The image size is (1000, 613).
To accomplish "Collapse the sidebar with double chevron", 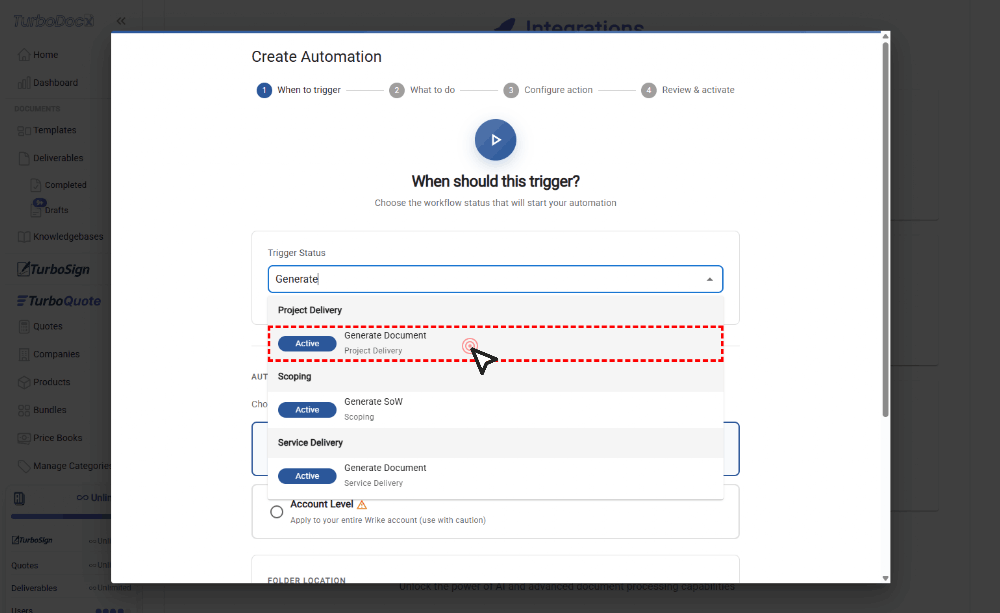I will point(121,21).
